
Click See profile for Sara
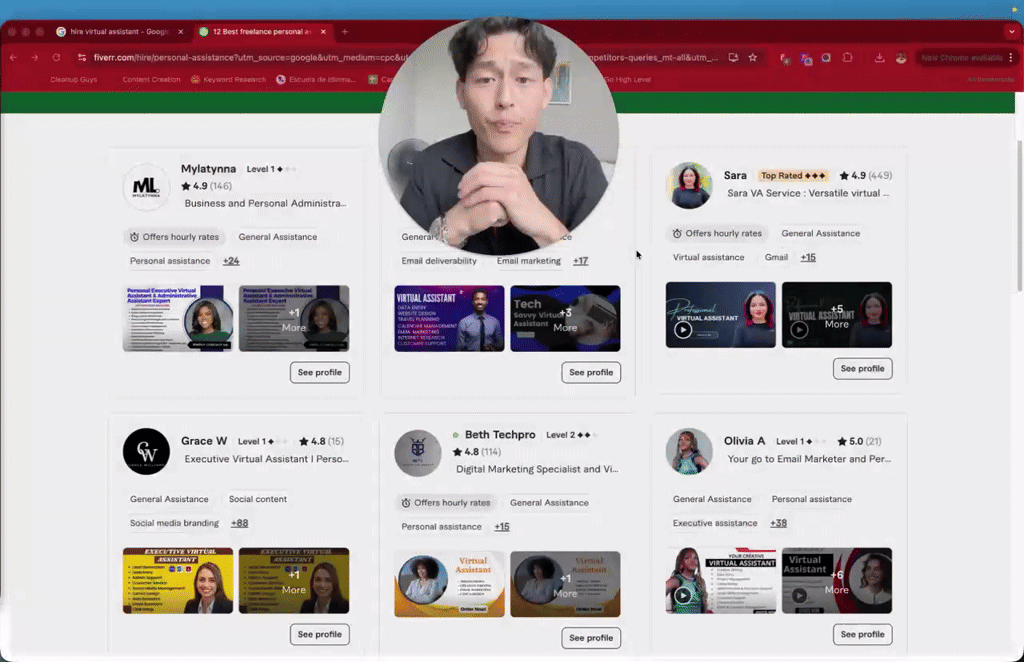(x=863, y=368)
